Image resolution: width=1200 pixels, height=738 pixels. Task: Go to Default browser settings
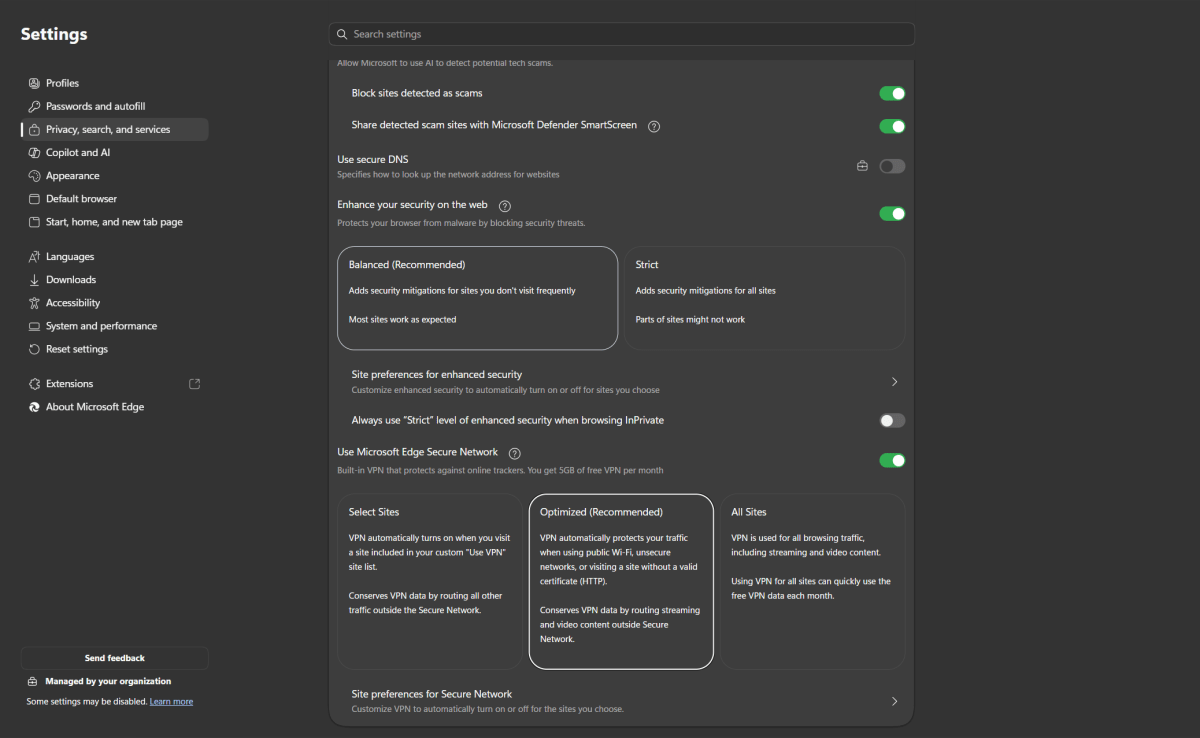(114, 199)
